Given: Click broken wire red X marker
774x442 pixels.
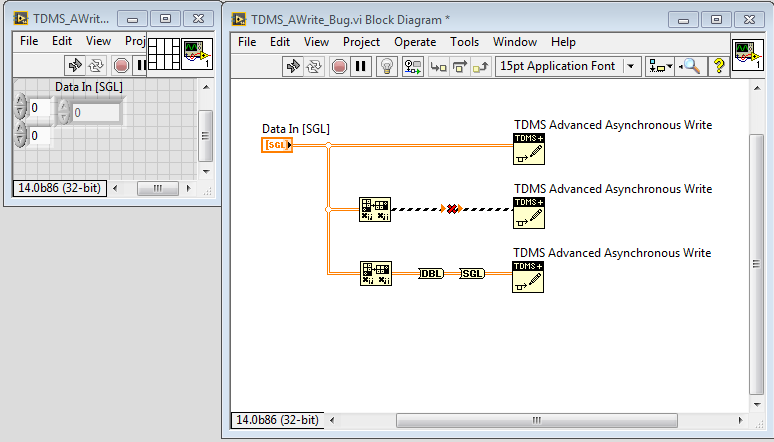Looking at the screenshot, I should [x=452, y=209].
